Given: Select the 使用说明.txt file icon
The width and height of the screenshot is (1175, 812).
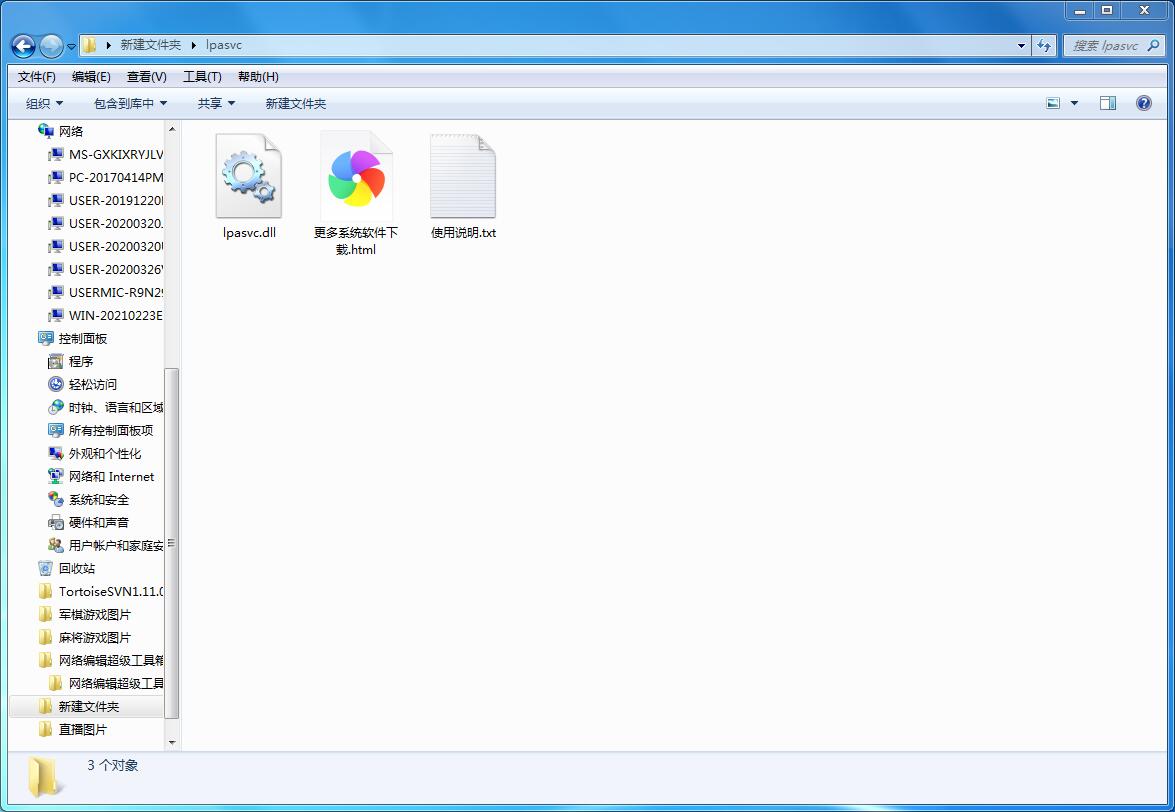Looking at the screenshot, I should (x=462, y=177).
